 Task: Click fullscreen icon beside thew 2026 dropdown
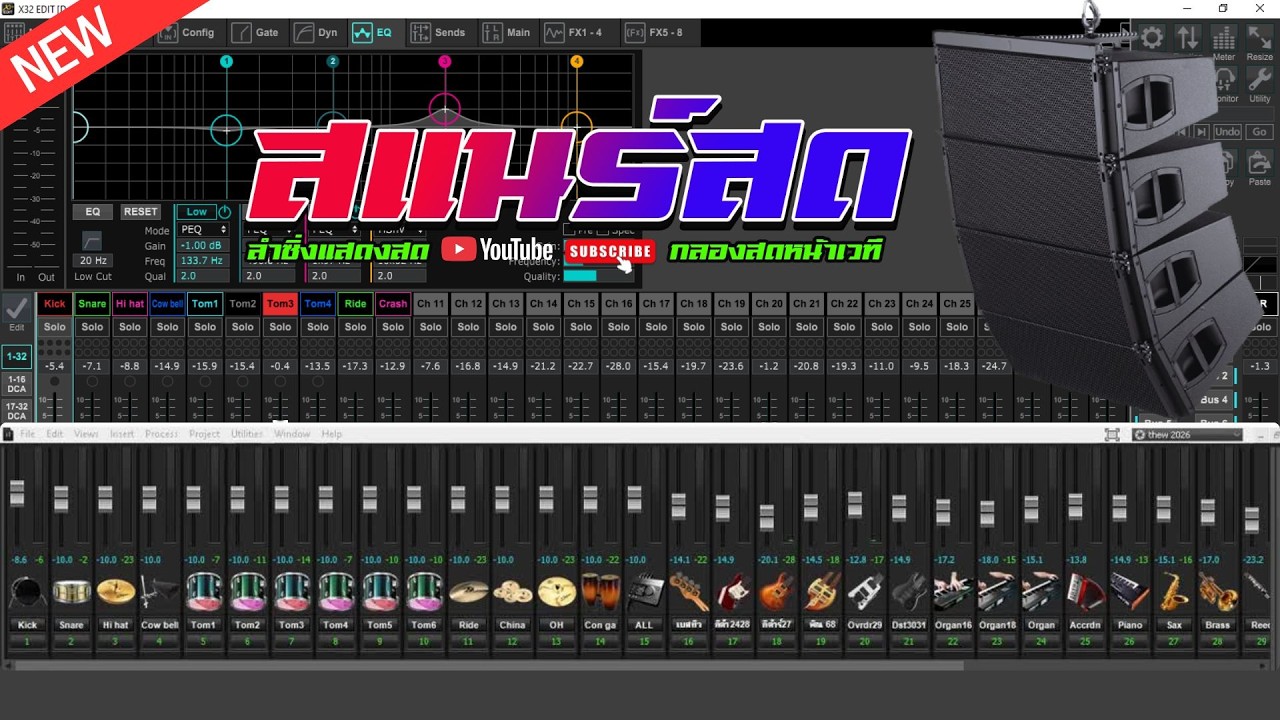[1112, 434]
